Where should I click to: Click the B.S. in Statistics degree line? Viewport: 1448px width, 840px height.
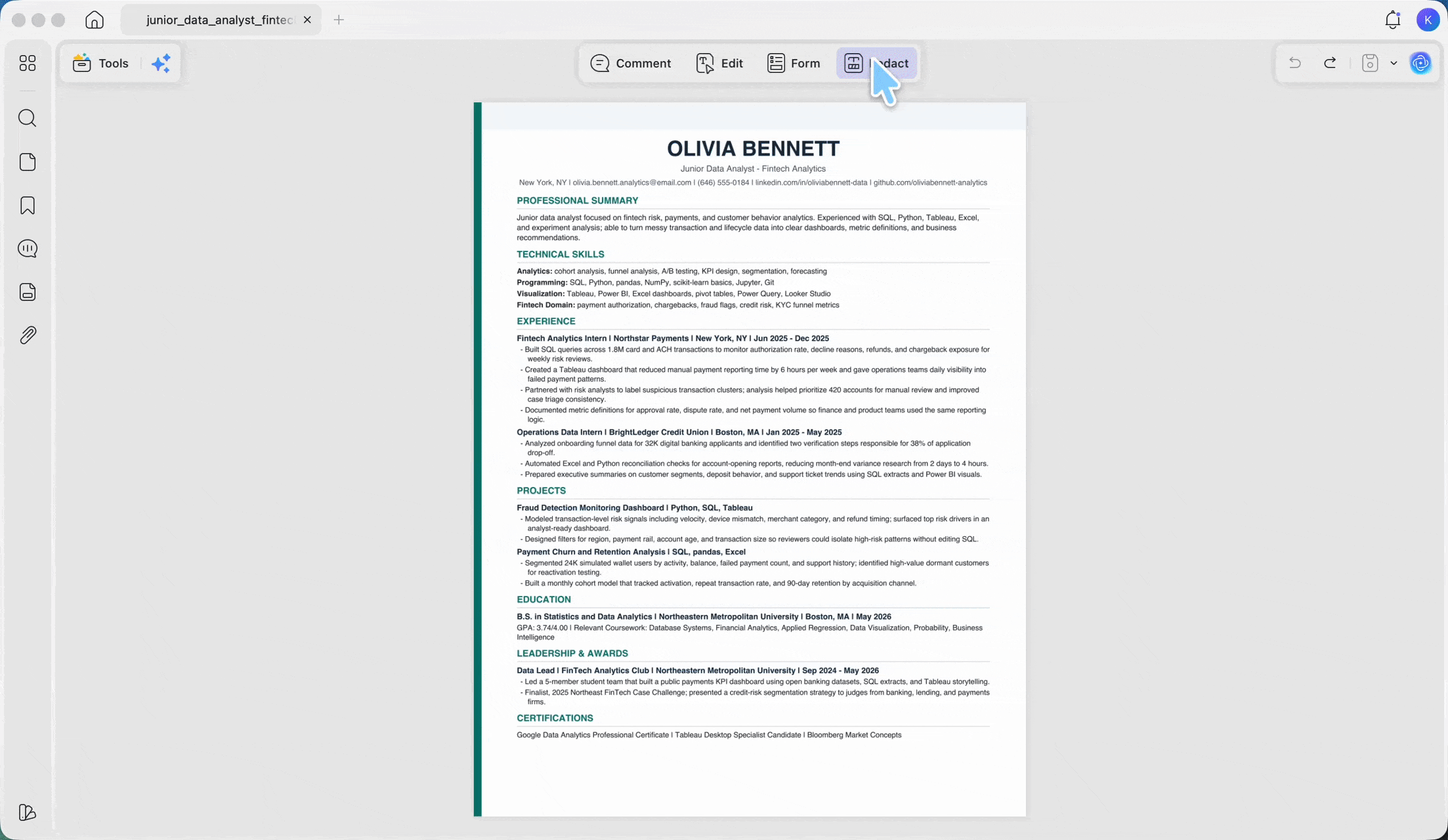pyautogui.click(x=704, y=617)
